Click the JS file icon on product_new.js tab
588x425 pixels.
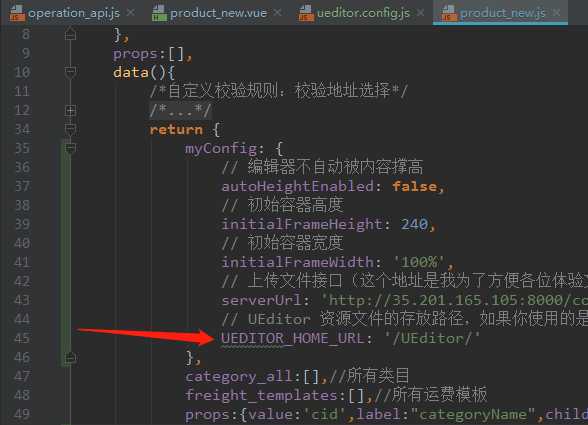click(x=449, y=13)
